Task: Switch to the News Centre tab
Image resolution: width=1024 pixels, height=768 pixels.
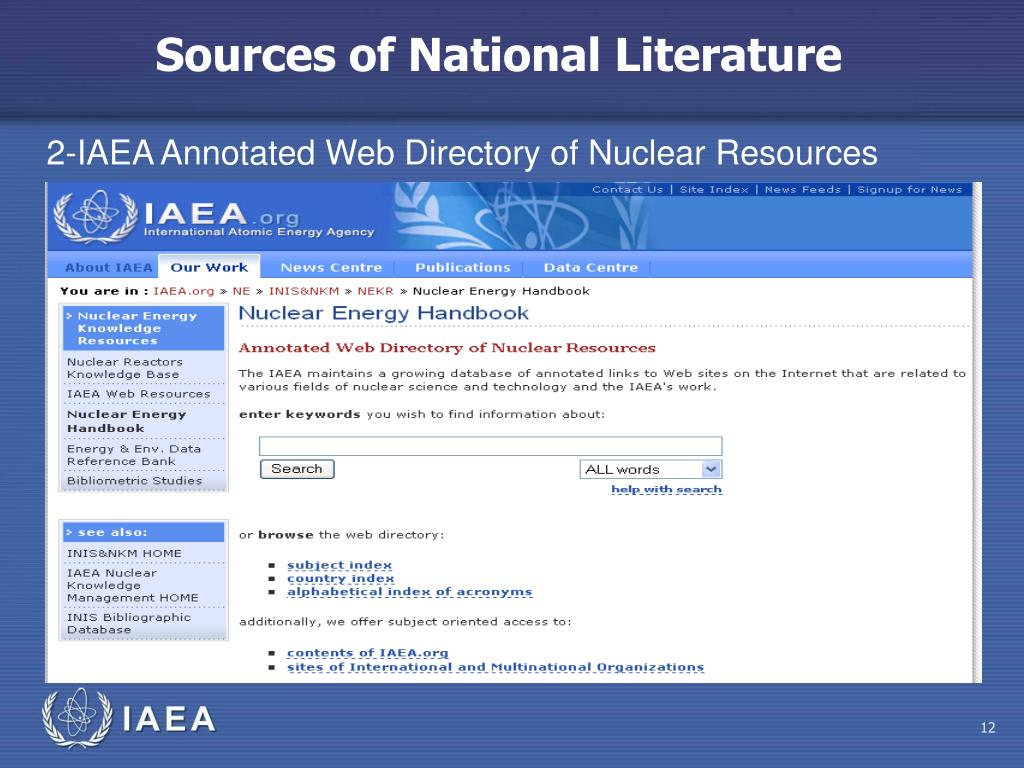Action: [331, 267]
